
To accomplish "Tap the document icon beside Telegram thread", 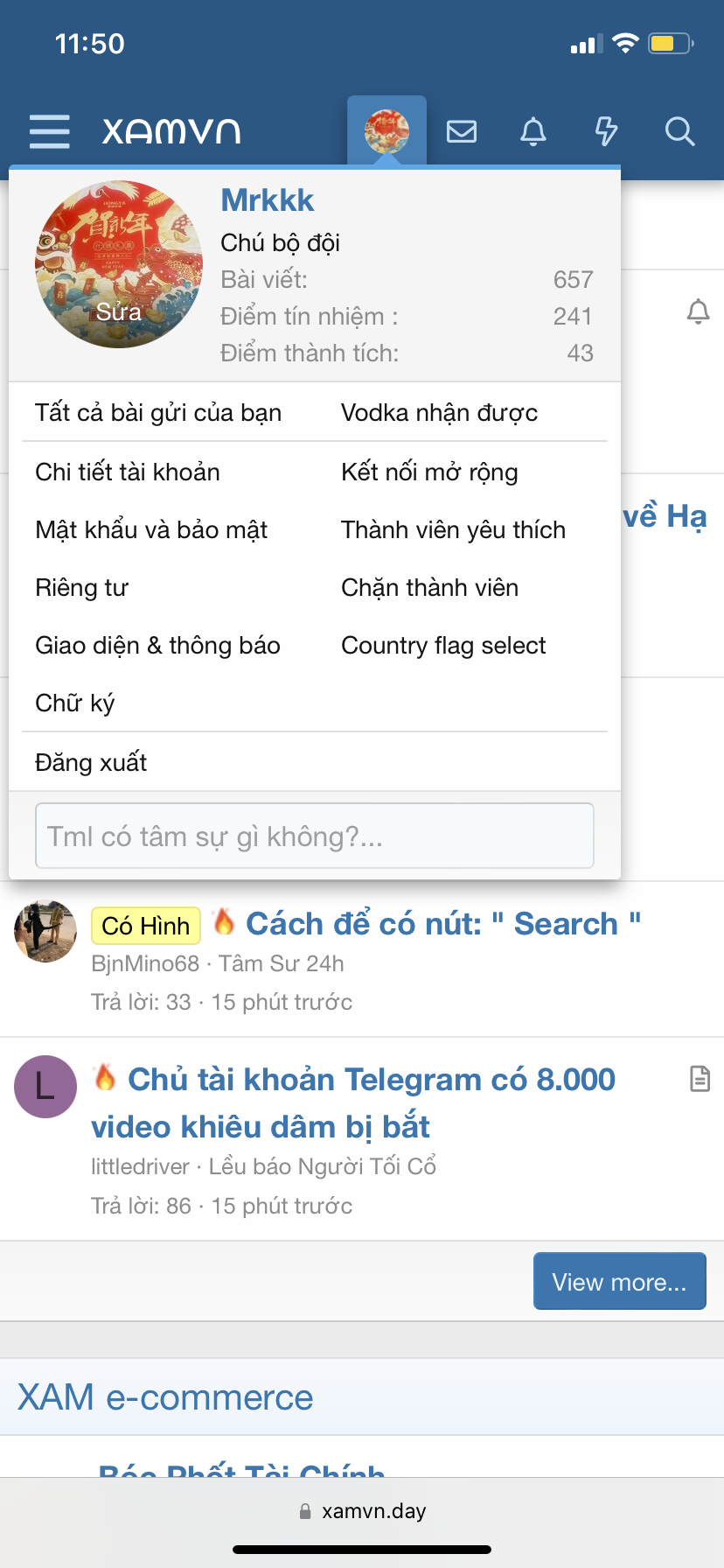I will tap(700, 1079).
